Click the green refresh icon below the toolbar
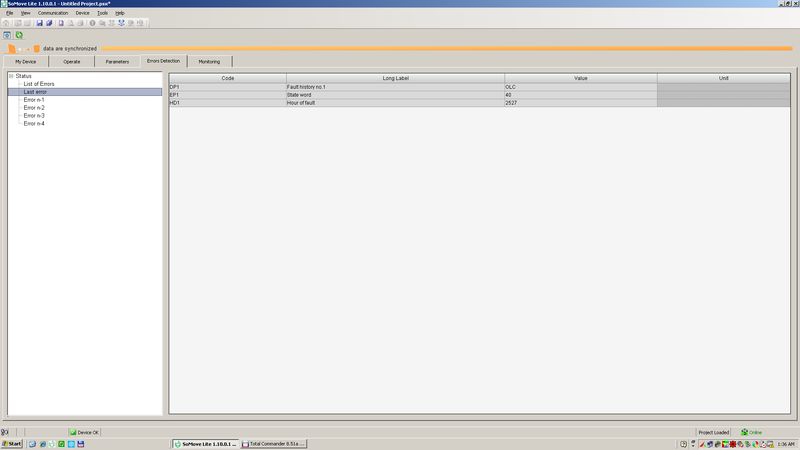Screen dimensions: 800x450 pyautogui.click(x=18, y=35)
